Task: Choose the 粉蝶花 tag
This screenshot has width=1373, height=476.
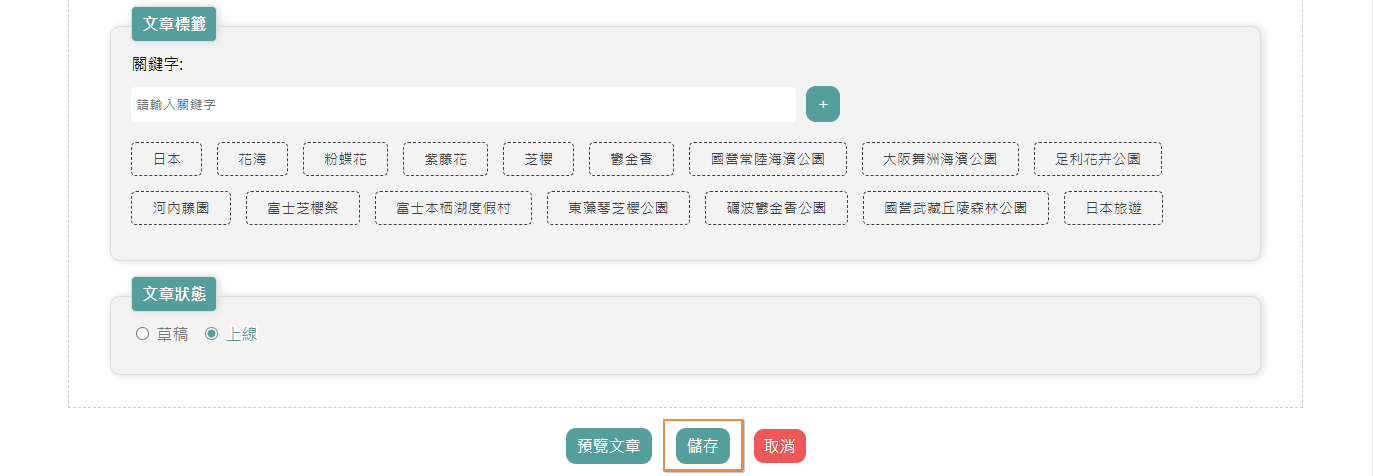Action: (345, 159)
